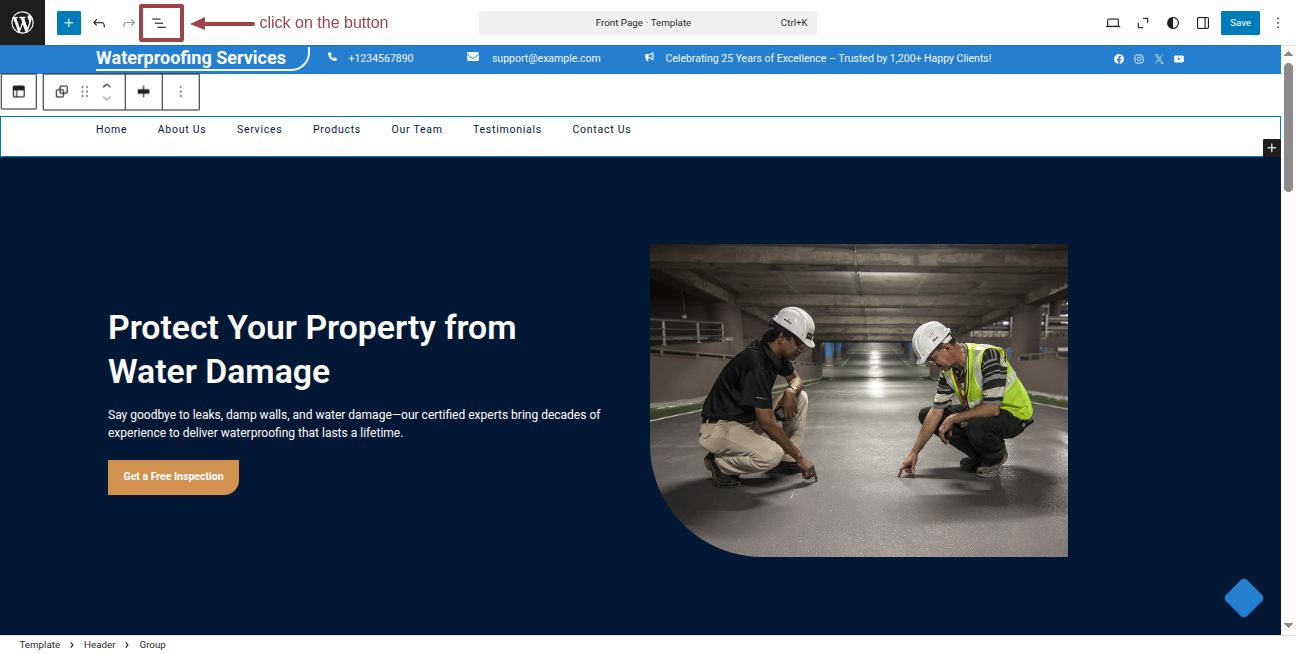
Task: Click the Instagram social icon
Action: pos(1139,59)
